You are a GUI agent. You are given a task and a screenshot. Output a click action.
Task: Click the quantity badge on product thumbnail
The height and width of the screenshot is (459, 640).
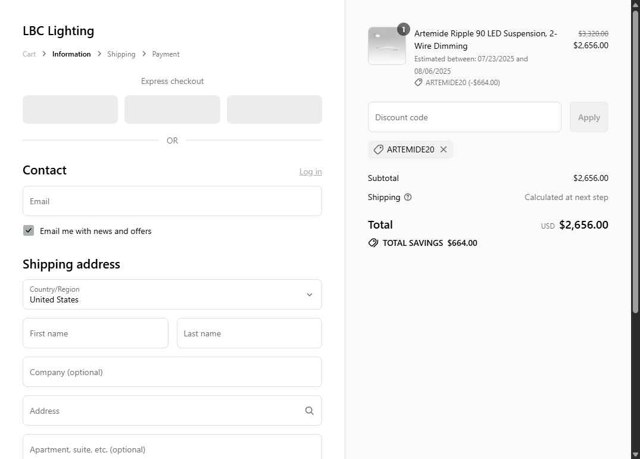tap(403, 29)
